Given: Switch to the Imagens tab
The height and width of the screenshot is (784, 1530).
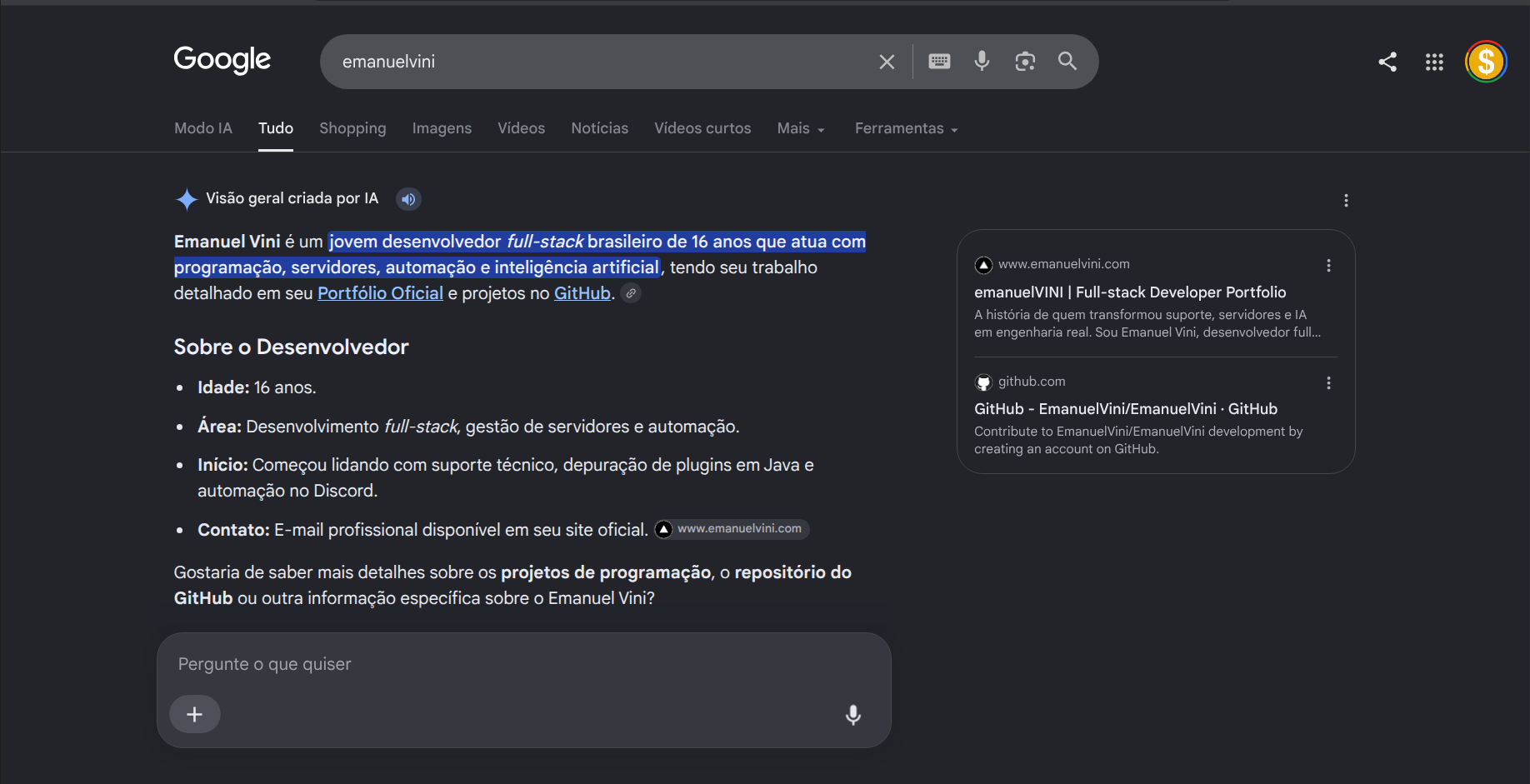Looking at the screenshot, I should coord(442,128).
